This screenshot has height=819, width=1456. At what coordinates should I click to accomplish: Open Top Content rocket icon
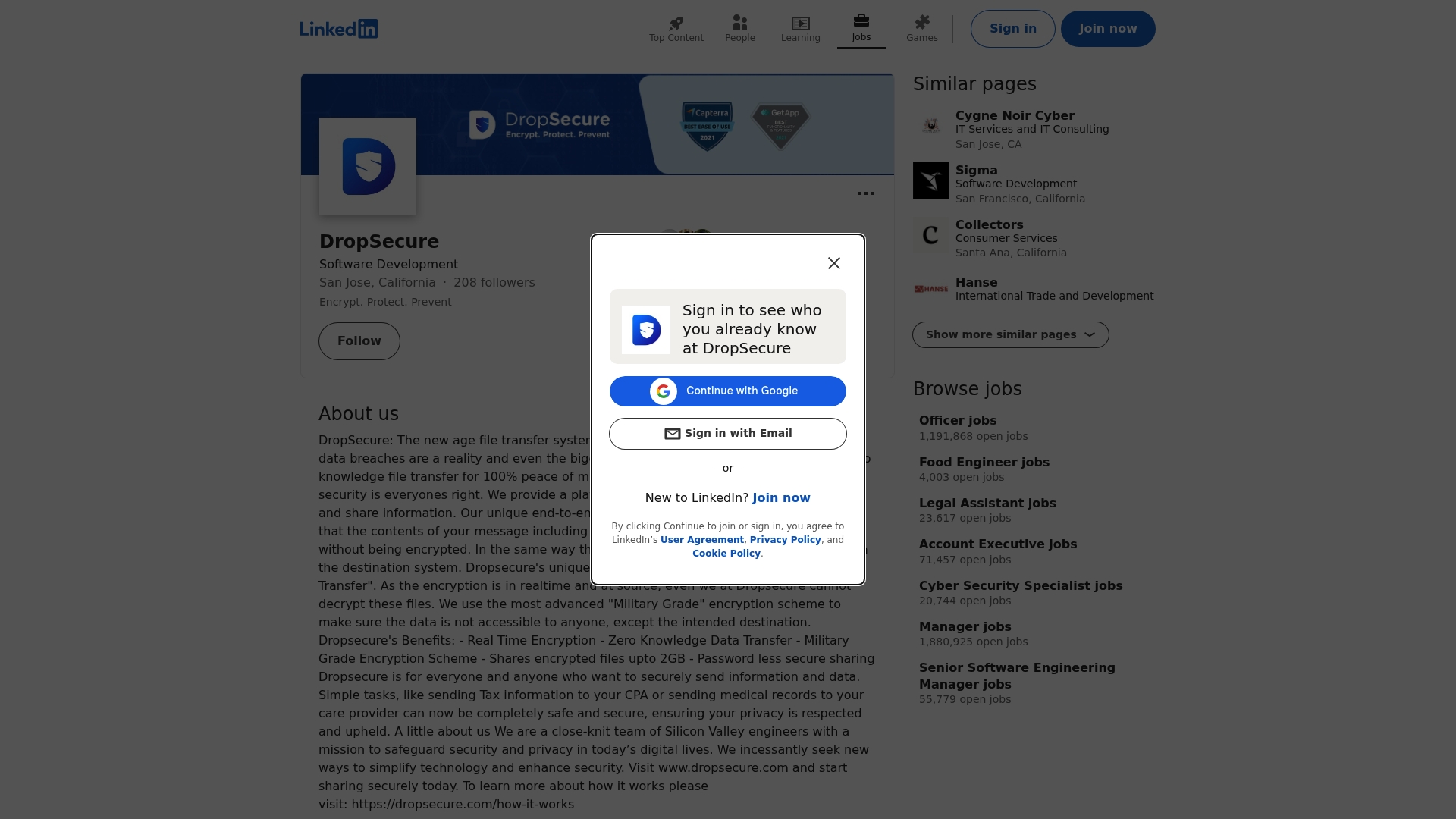pyautogui.click(x=676, y=23)
